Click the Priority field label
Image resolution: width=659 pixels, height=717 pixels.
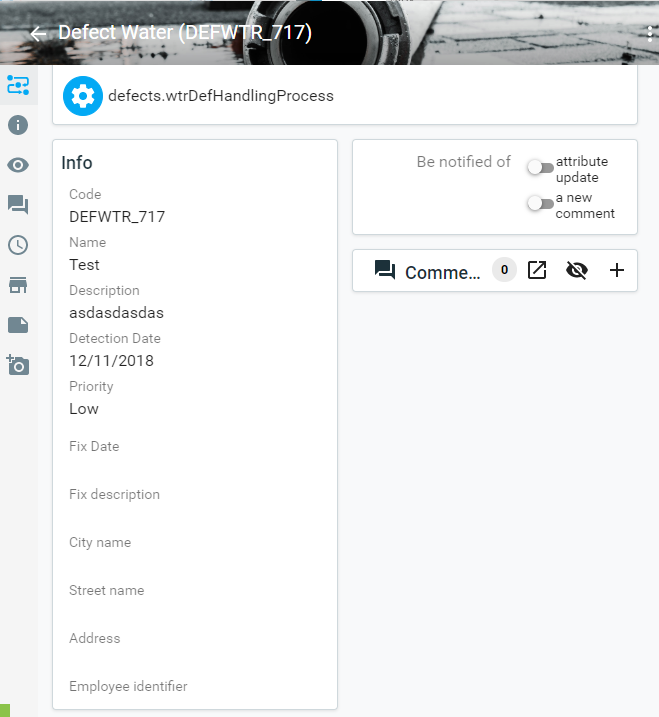(x=91, y=386)
